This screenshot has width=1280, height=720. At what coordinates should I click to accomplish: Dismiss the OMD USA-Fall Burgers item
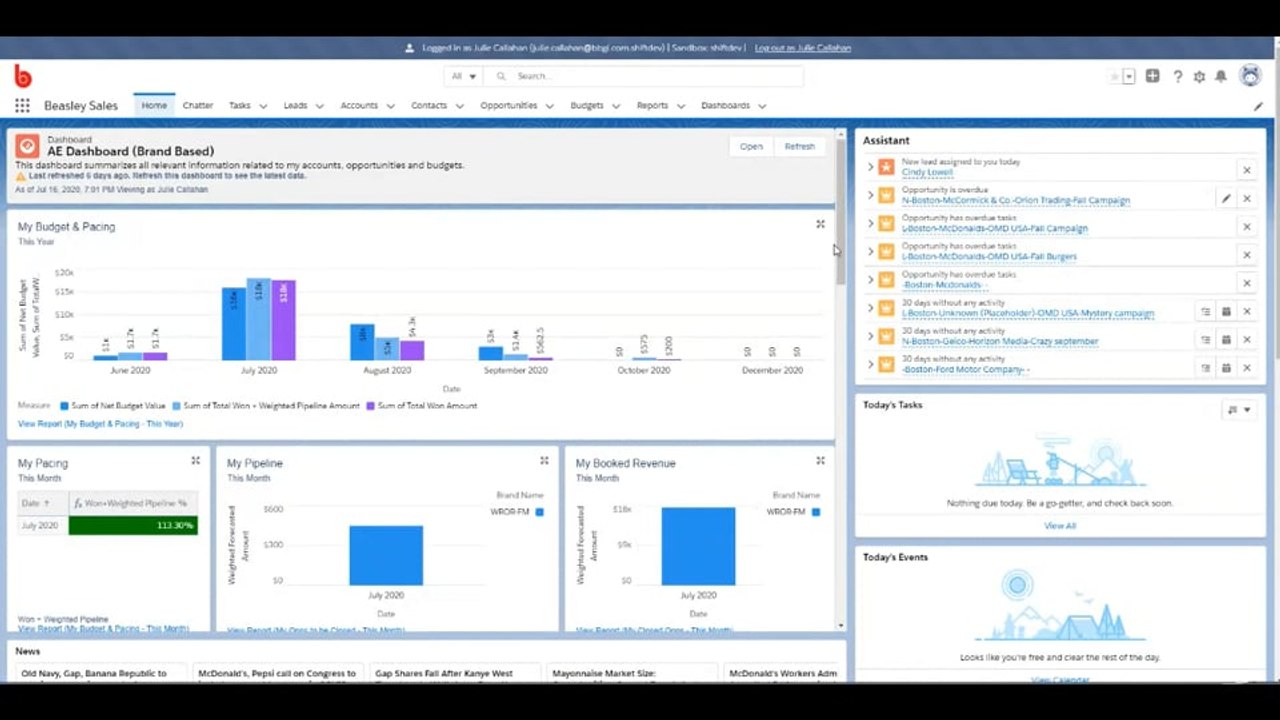click(x=1247, y=255)
